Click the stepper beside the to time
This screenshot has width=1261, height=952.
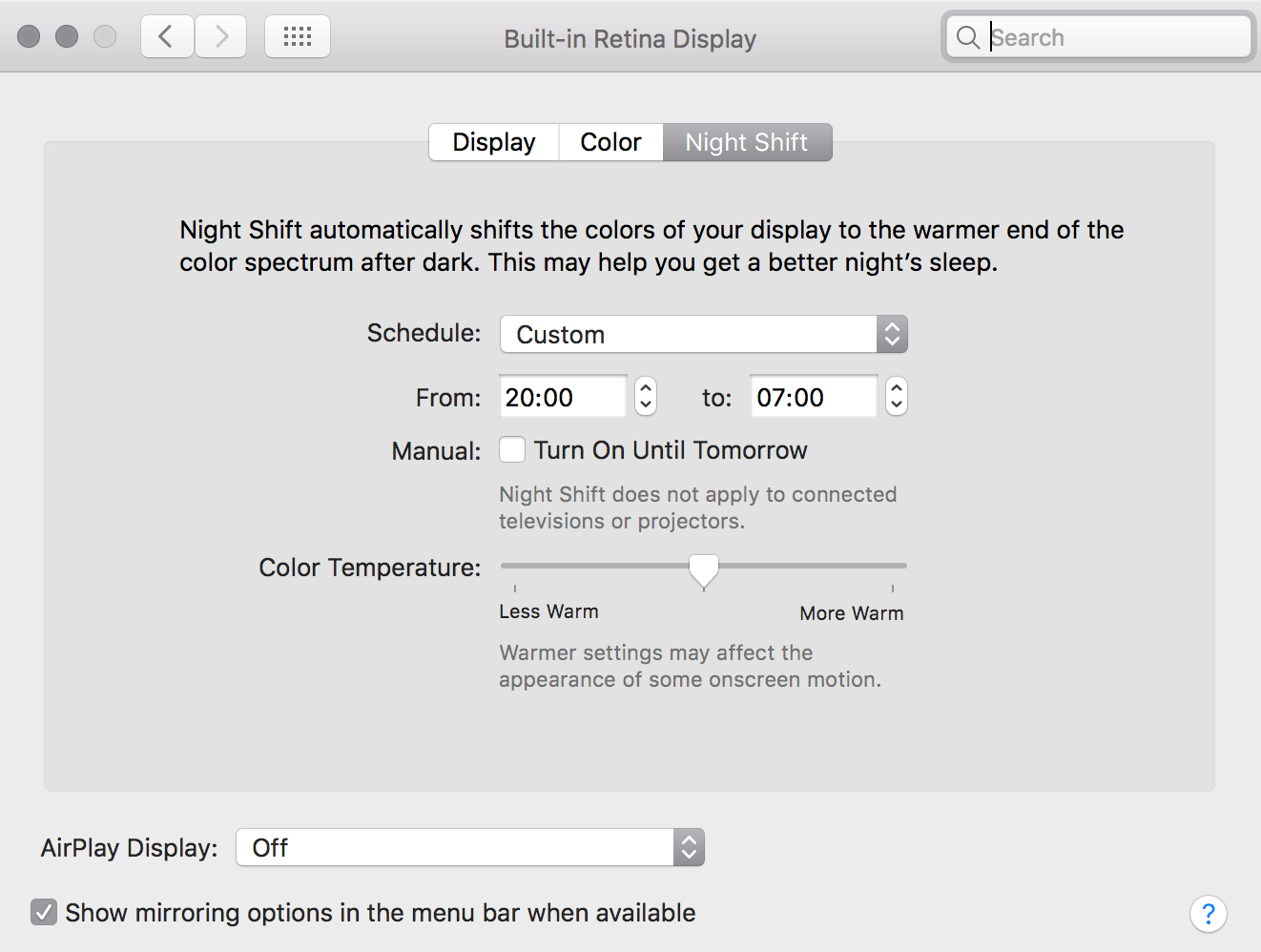point(896,397)
